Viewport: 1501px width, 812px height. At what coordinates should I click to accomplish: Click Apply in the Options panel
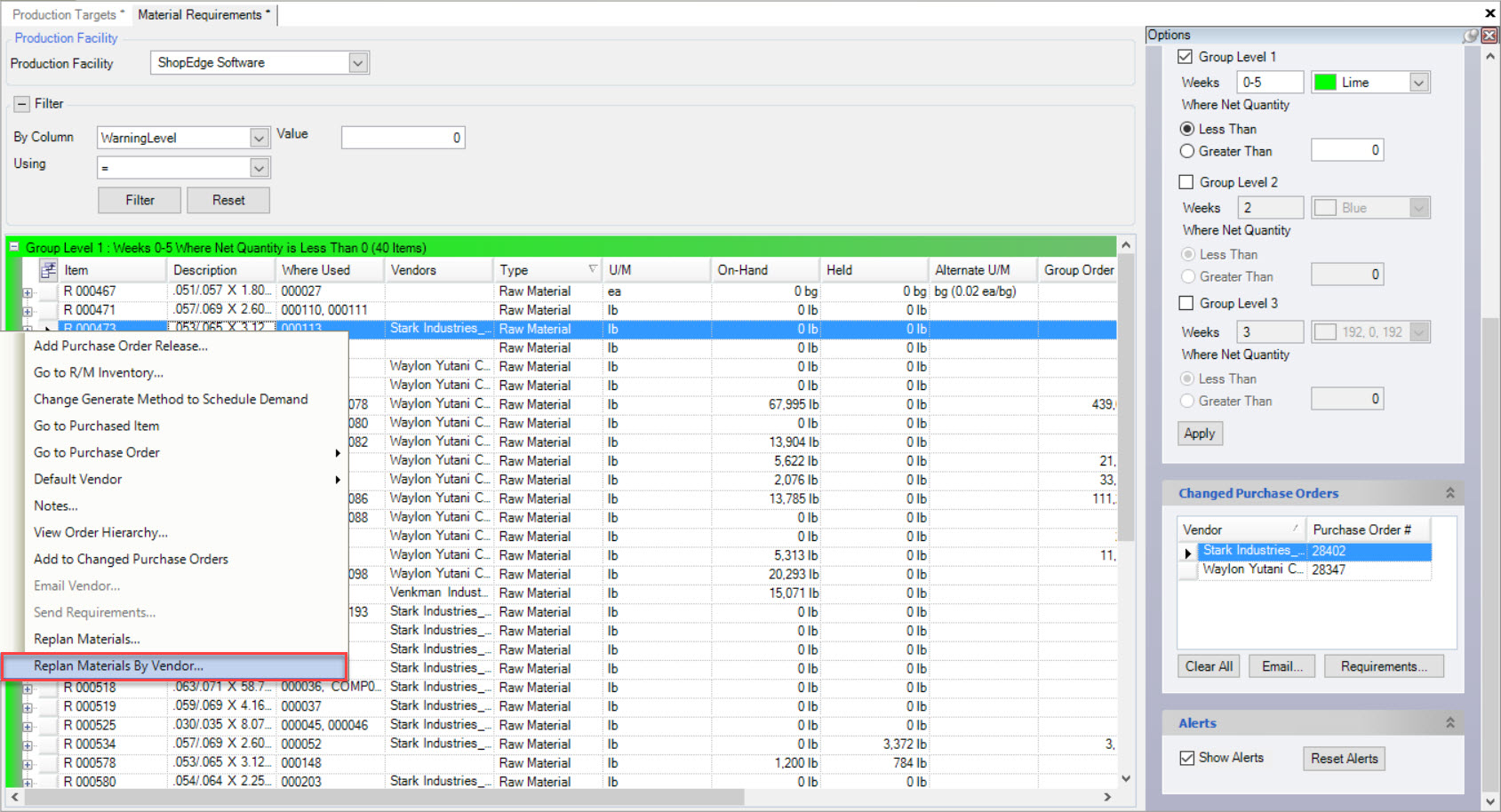(1200, 434)
